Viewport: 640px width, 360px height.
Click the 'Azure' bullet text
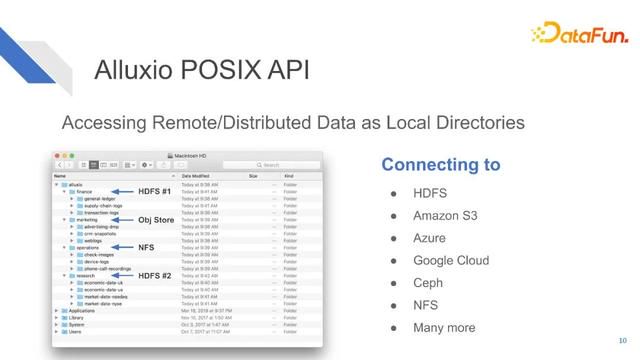pos(429,238)
